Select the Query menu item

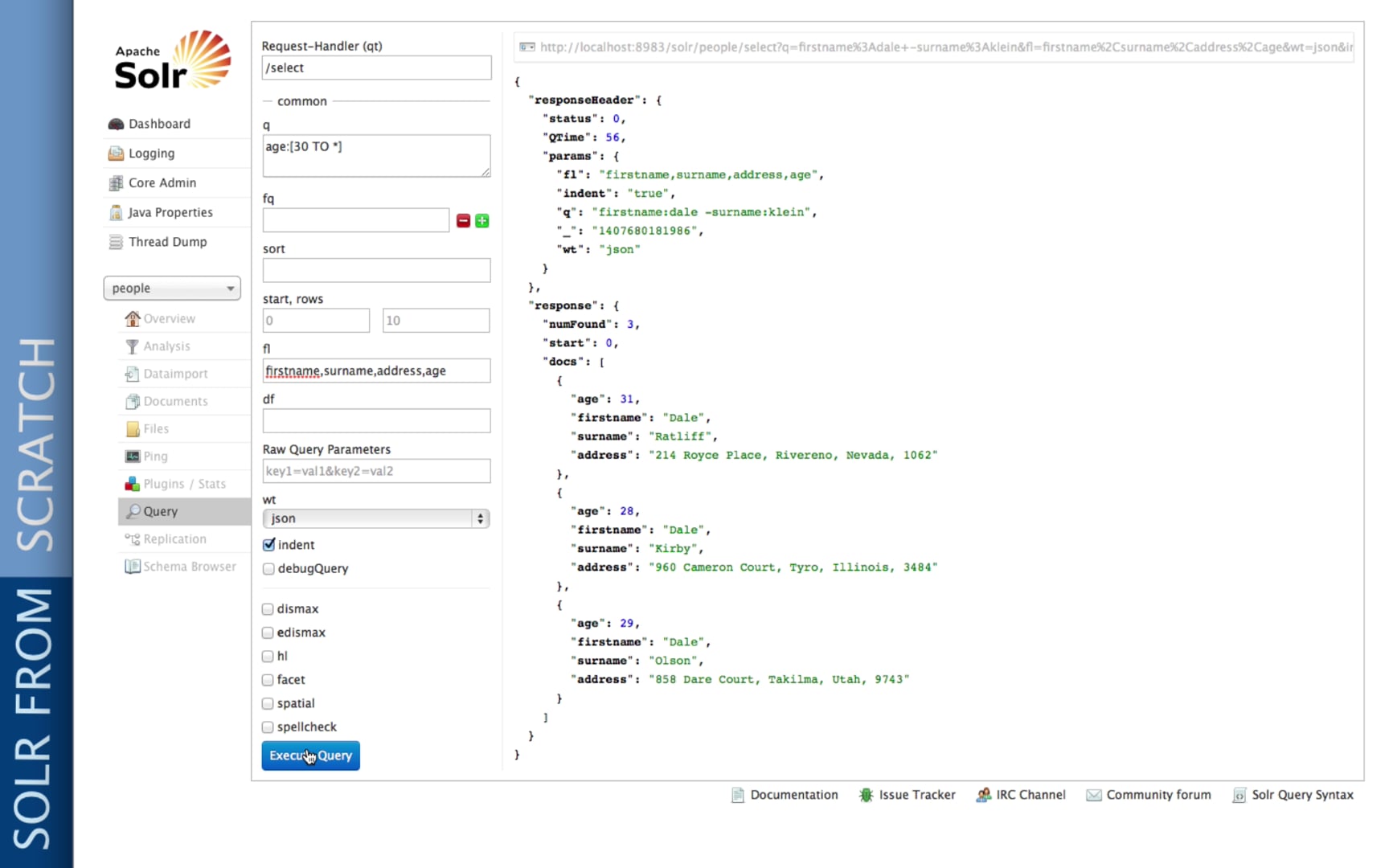(x=160, y=511)
